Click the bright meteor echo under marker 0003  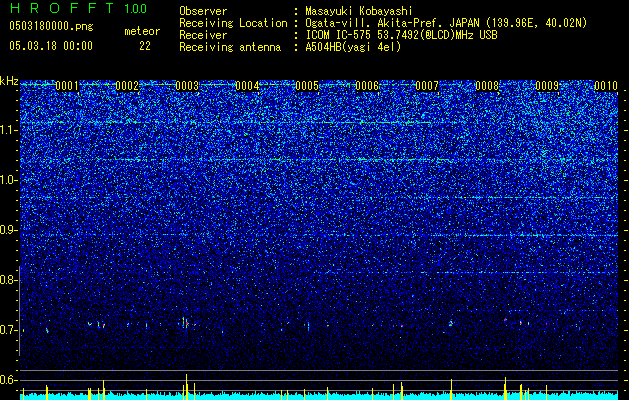186,323
